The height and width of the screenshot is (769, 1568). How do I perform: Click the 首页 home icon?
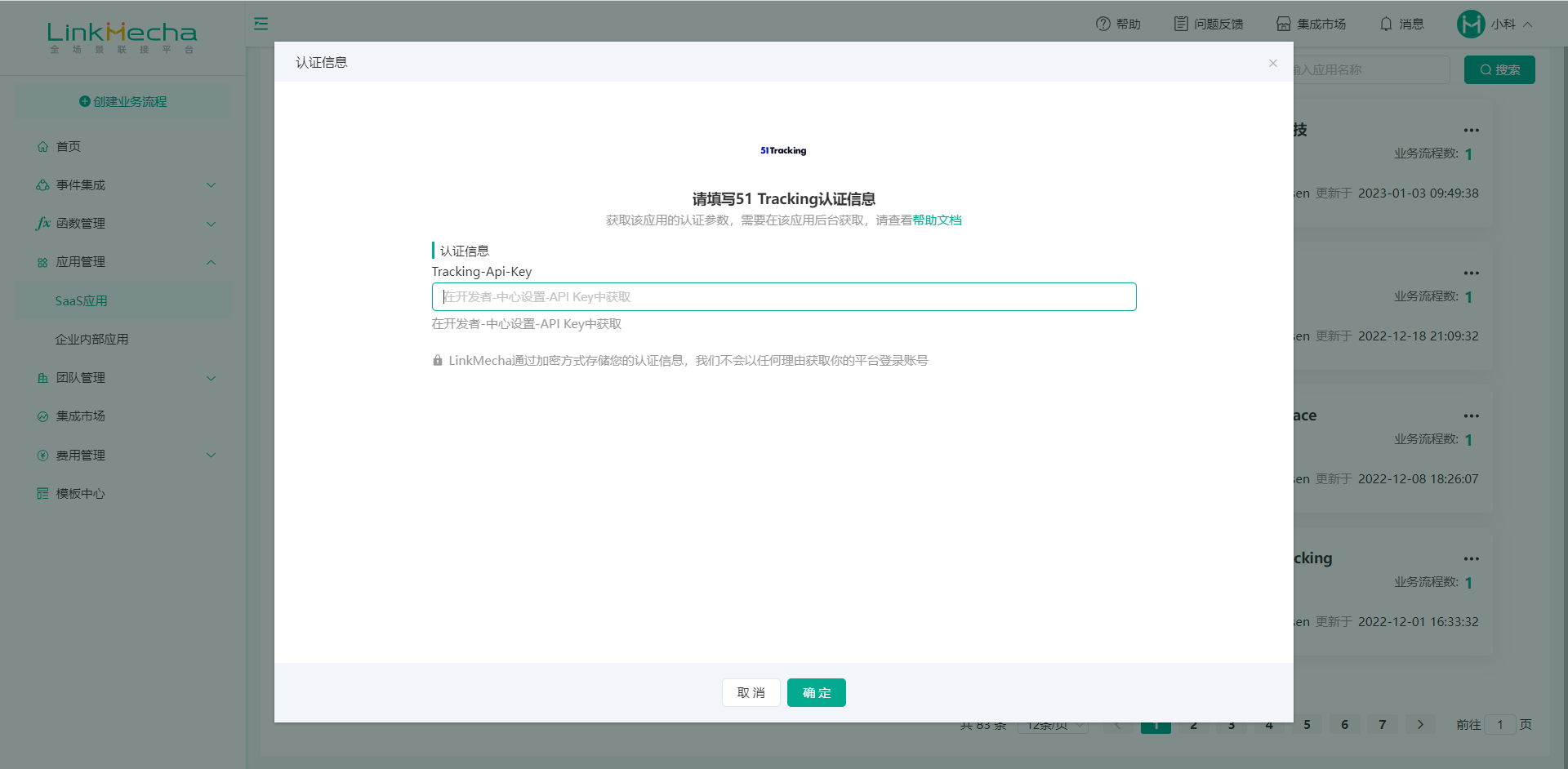(x=42, y=146)
